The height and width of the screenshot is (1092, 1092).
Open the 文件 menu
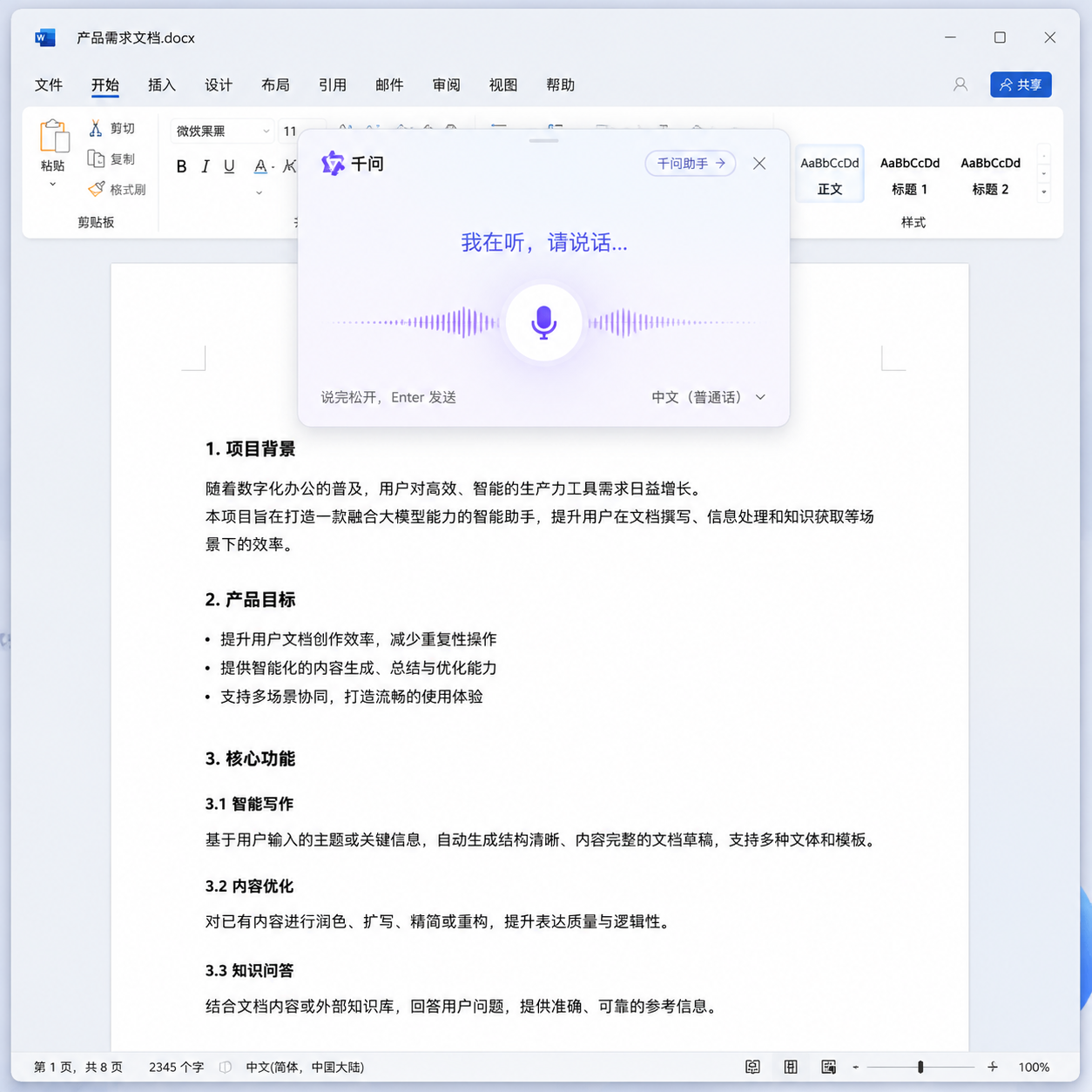point(49,84)
